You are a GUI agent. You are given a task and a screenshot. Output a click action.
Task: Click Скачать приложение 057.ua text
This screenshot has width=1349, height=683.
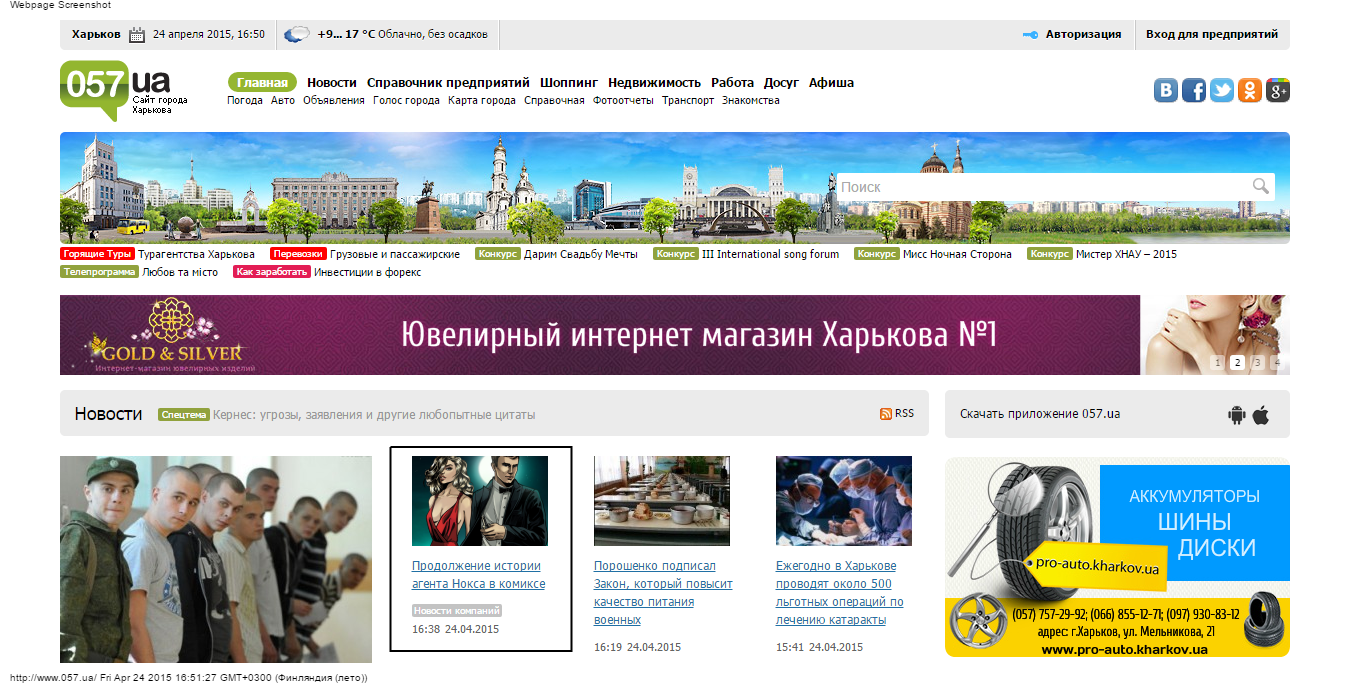click(1040, 414)
